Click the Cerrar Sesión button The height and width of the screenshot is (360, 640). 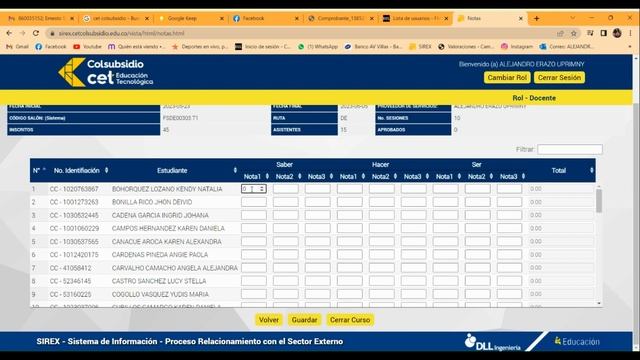pyautogui.click(x=559, y=78)
